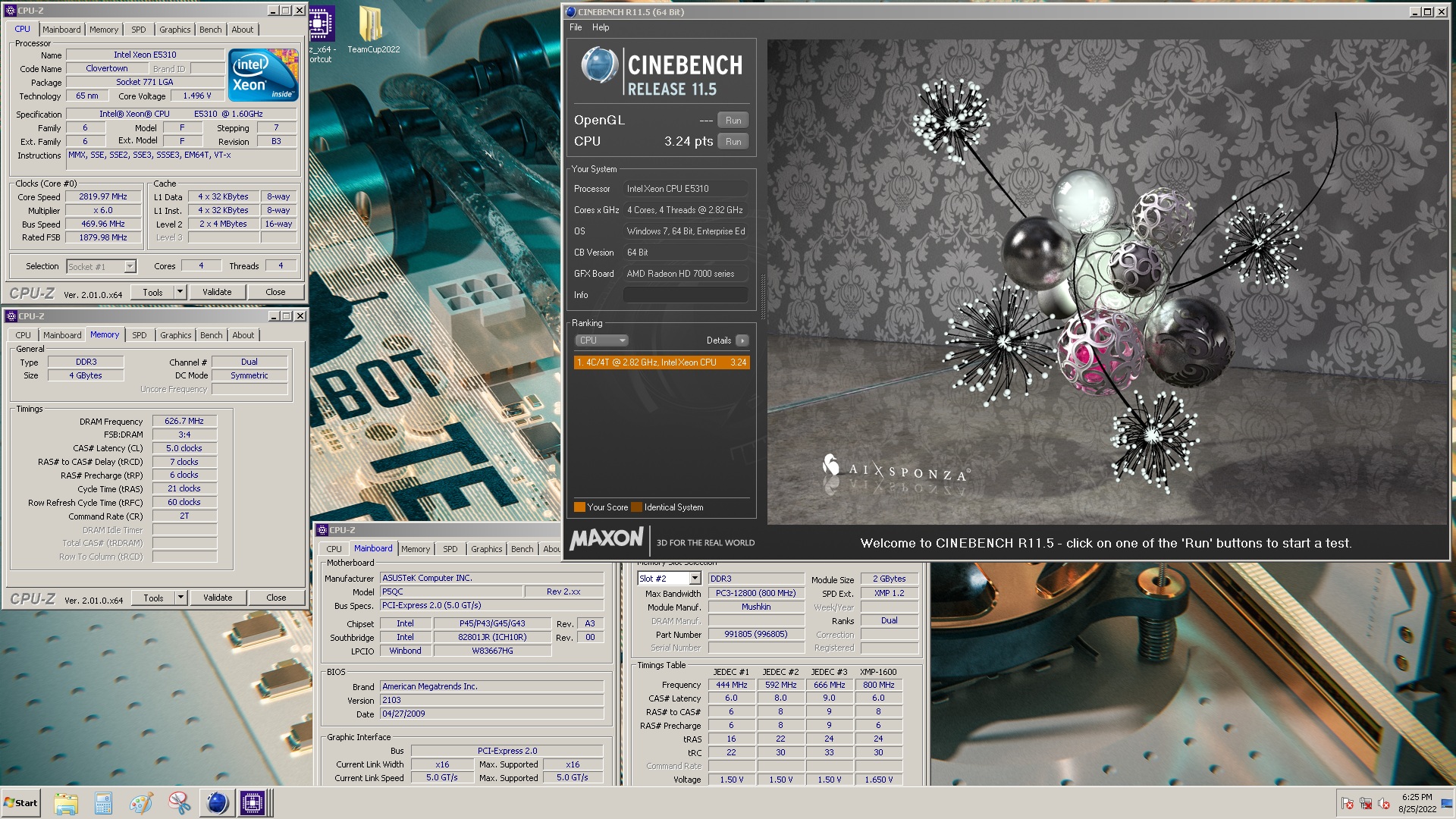Expand the Tools arrow in the top CPU-Z window

(x=180, y=292)
